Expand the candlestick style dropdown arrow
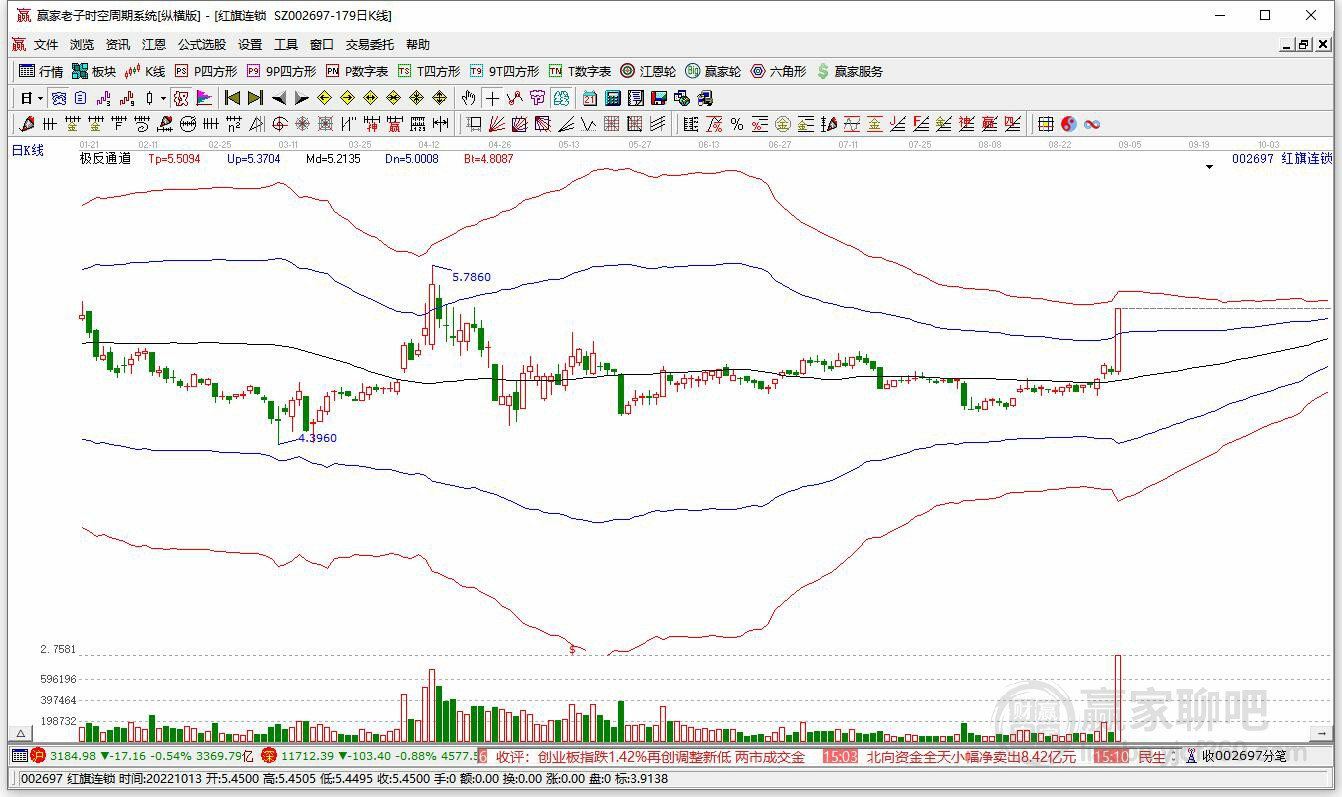Viewport: 1342px width, 797px height. coord(163,99)
